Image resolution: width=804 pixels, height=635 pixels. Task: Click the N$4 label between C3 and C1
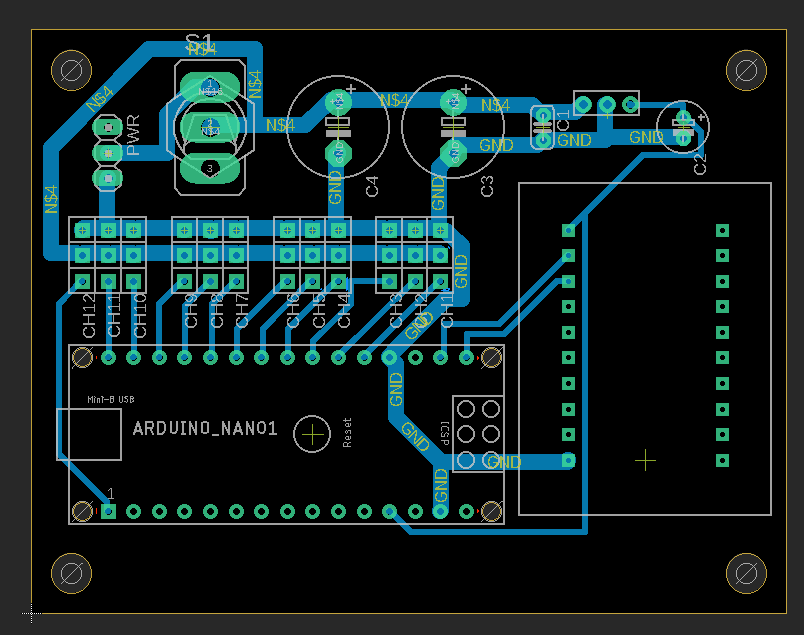pyautogui.click(x=495, y=105)
